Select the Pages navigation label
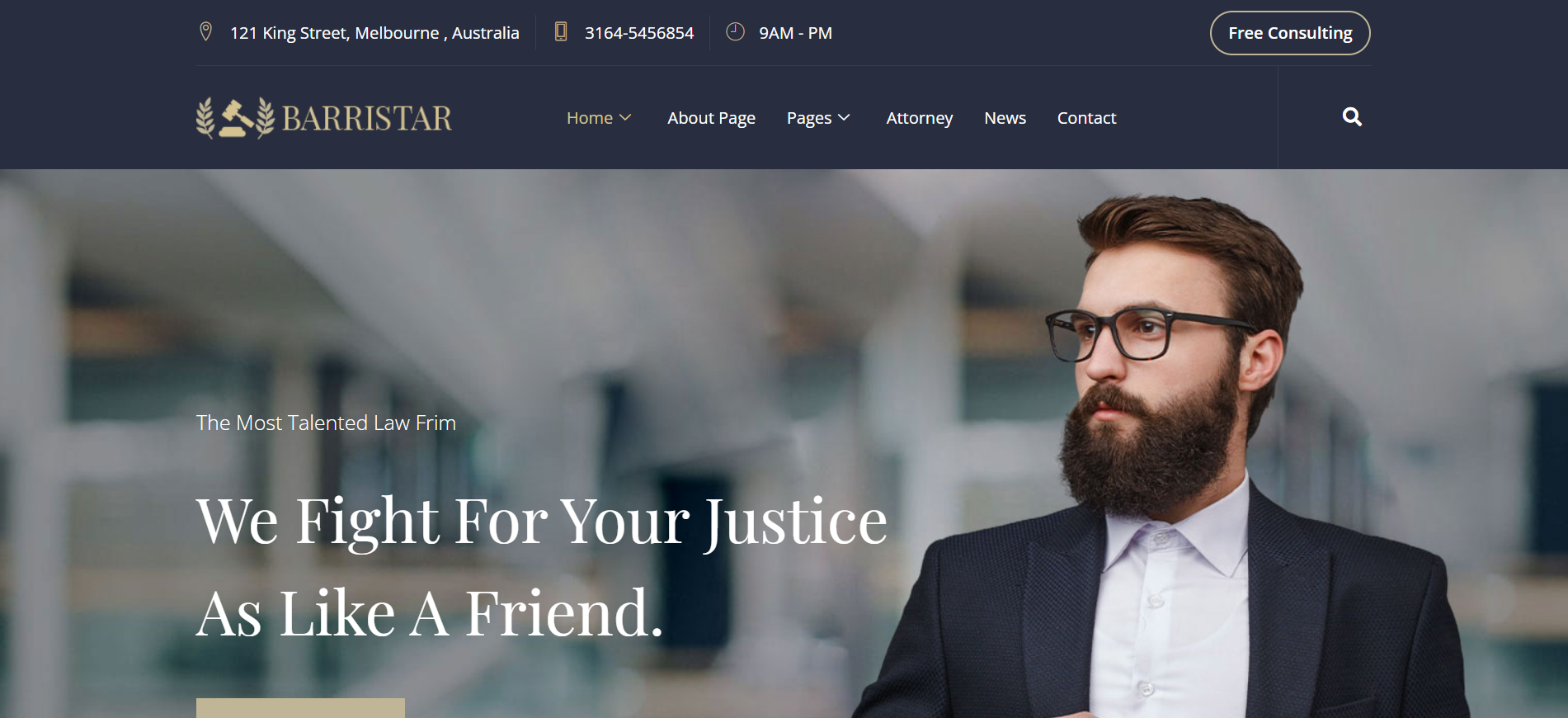The width and height of the screenshot is (1568, 718). click(x=808, y=118)
